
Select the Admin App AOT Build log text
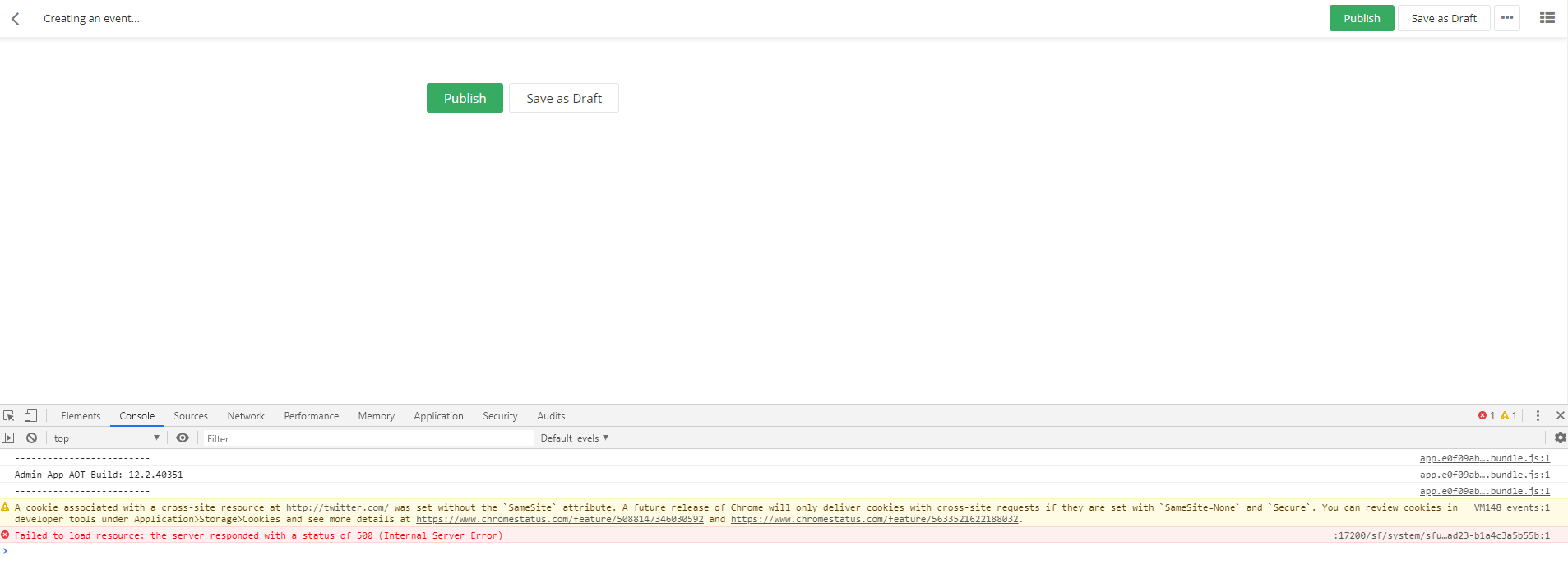tap(99, 475)
